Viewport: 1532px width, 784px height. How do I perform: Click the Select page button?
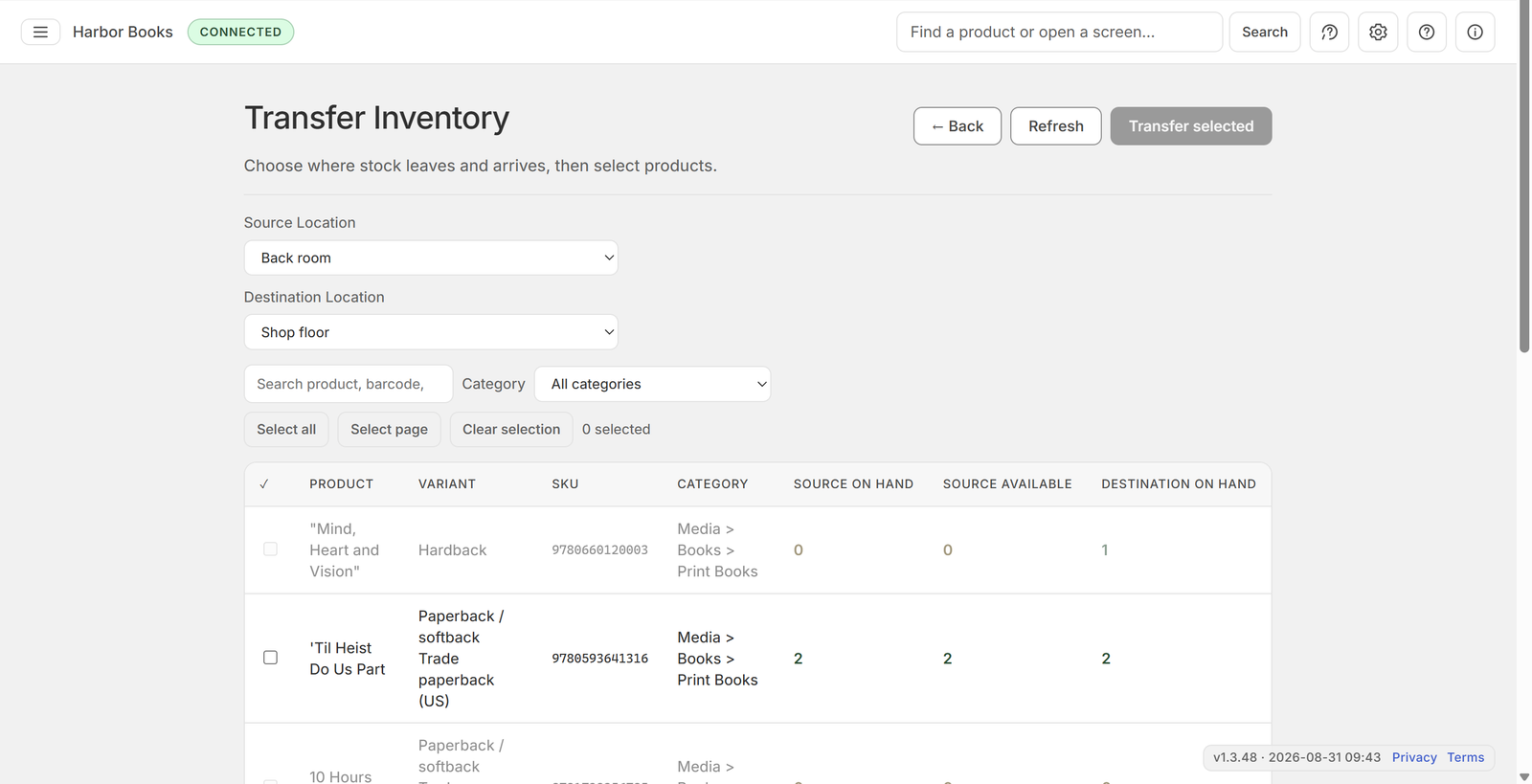389,429
